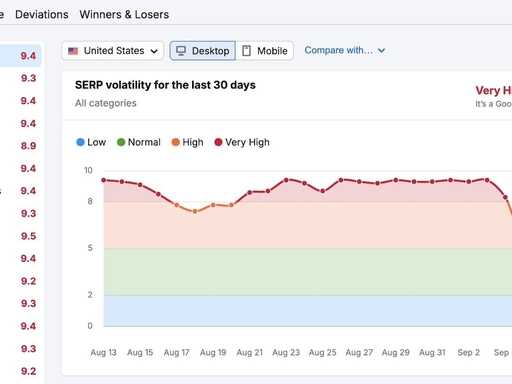
Task: Select the 9.5 volatility score row
Action: 28,236
